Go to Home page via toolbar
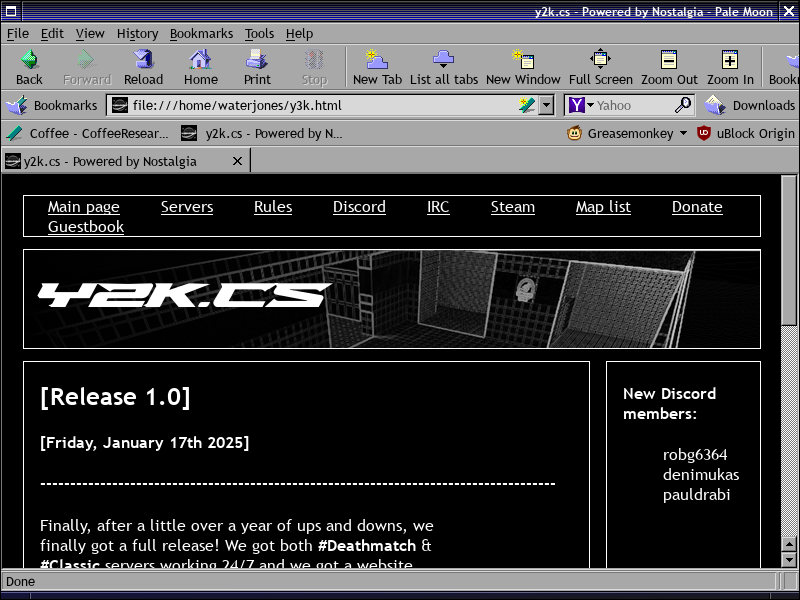800x600 pixels. (x=200, y=67)
